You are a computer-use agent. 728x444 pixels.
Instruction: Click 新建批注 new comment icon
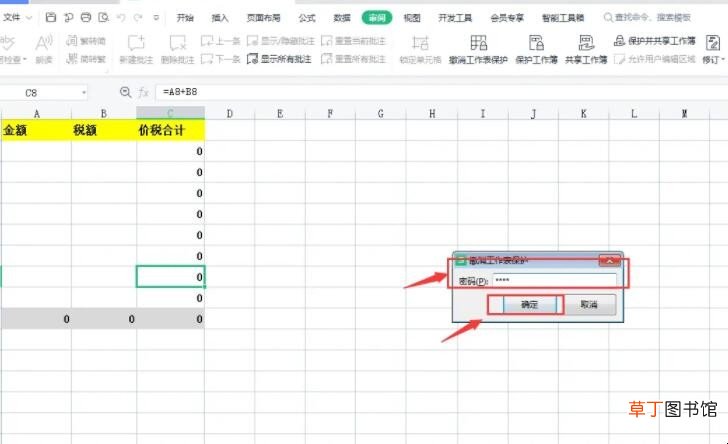coord(136,49)
